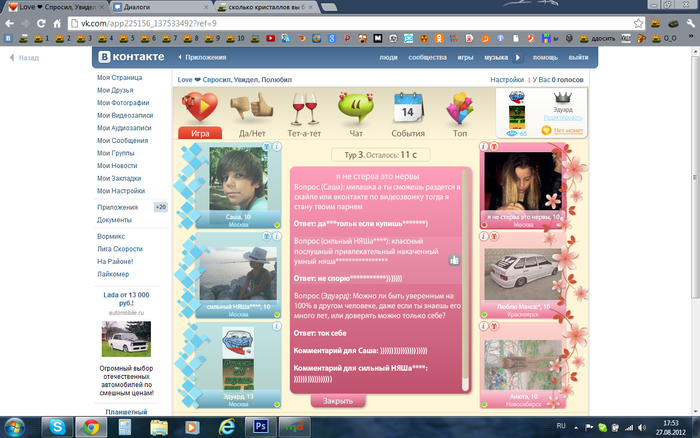Go back using the Назад arrow
This screenshot has width=700, height=438.
(12, 58)
